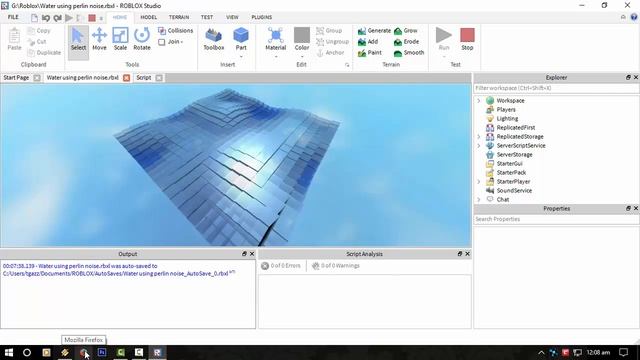Screen dimensions: 640x360
Task: Undock the Script Analysis panel
Action: tap(460, 254)
